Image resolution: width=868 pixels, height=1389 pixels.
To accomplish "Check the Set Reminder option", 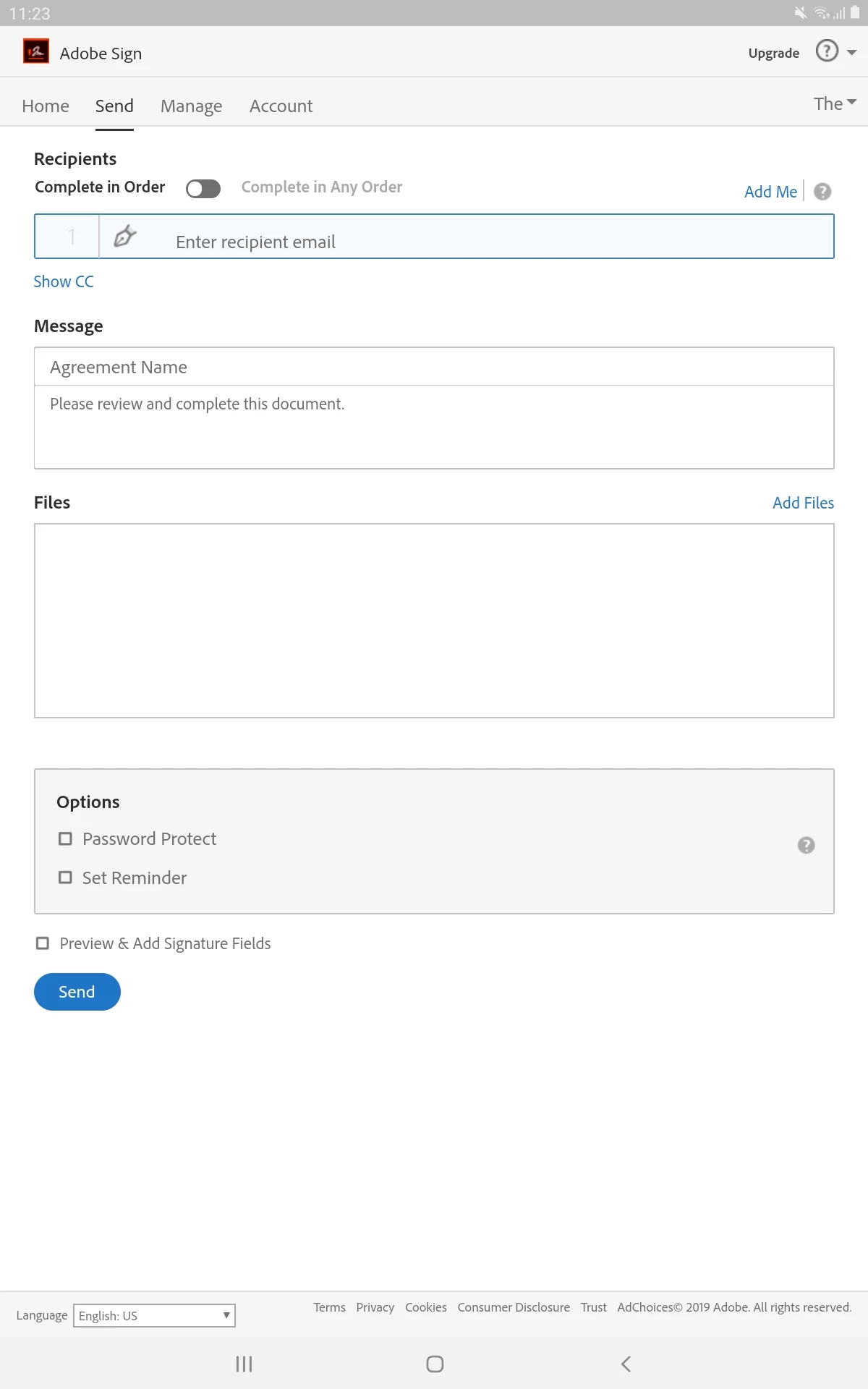I will [x=65, y=878].
